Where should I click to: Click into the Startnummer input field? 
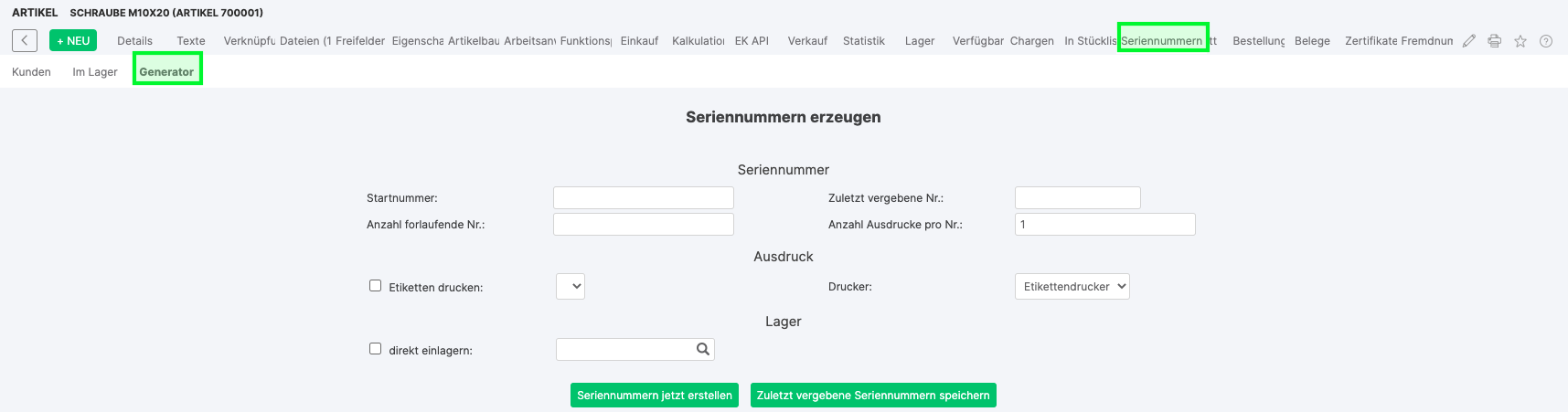click(644, 197)
